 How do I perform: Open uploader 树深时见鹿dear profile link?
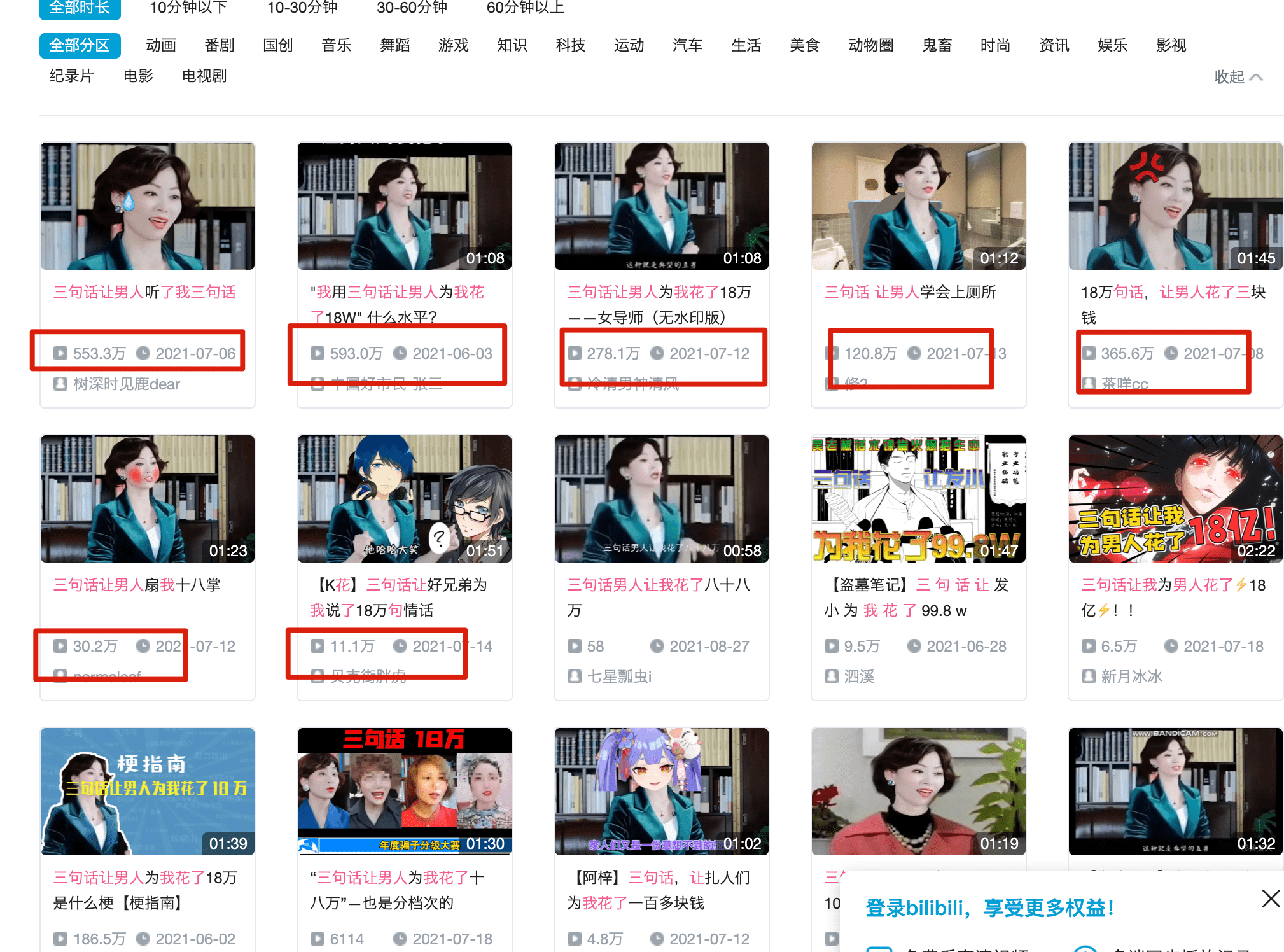click(126, 384)
